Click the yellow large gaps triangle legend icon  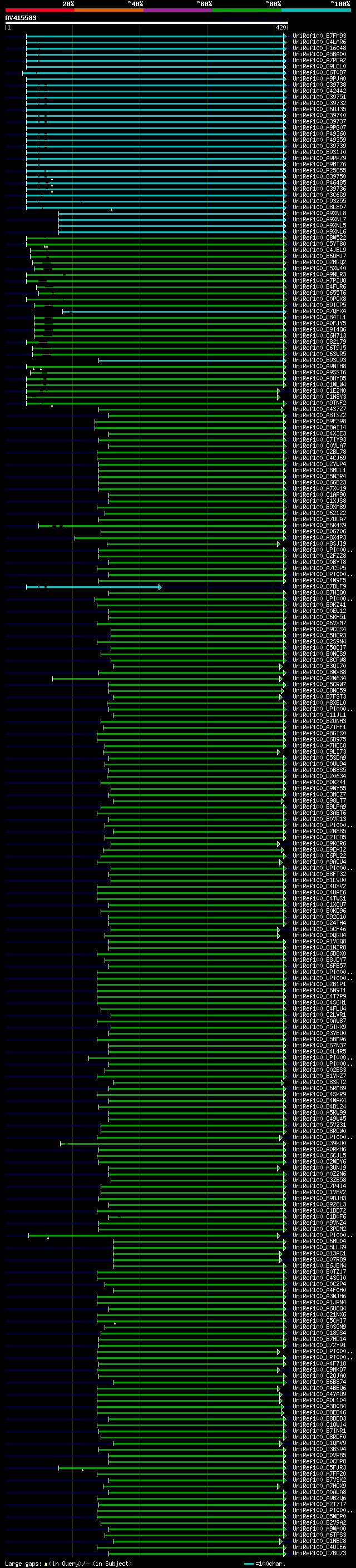(x=46, y=1563)
